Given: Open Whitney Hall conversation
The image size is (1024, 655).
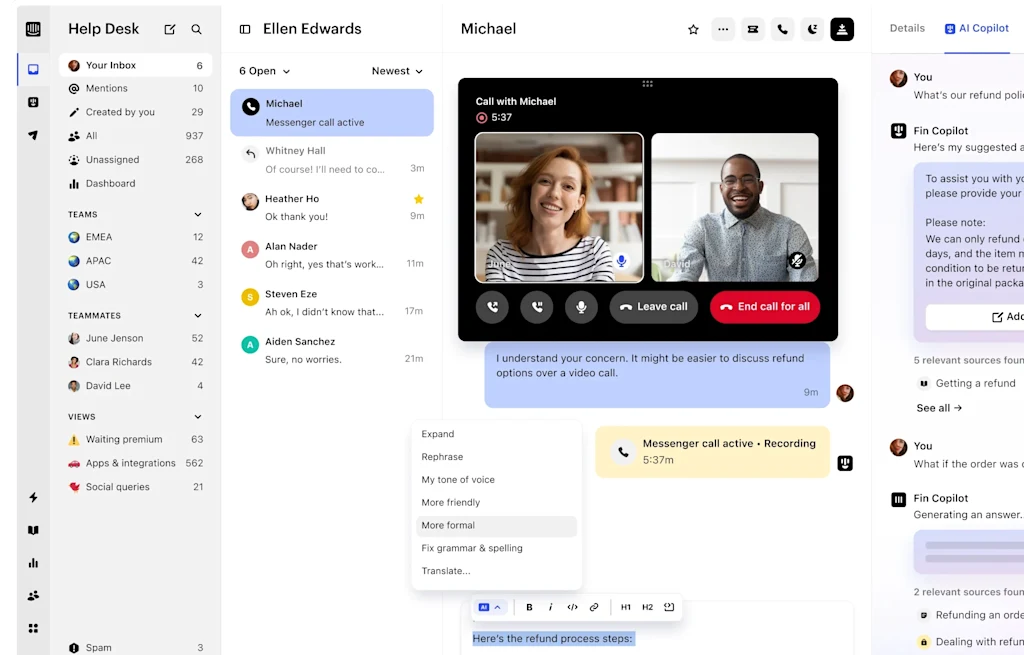Looking at the screenshot, I should (332, 160).
